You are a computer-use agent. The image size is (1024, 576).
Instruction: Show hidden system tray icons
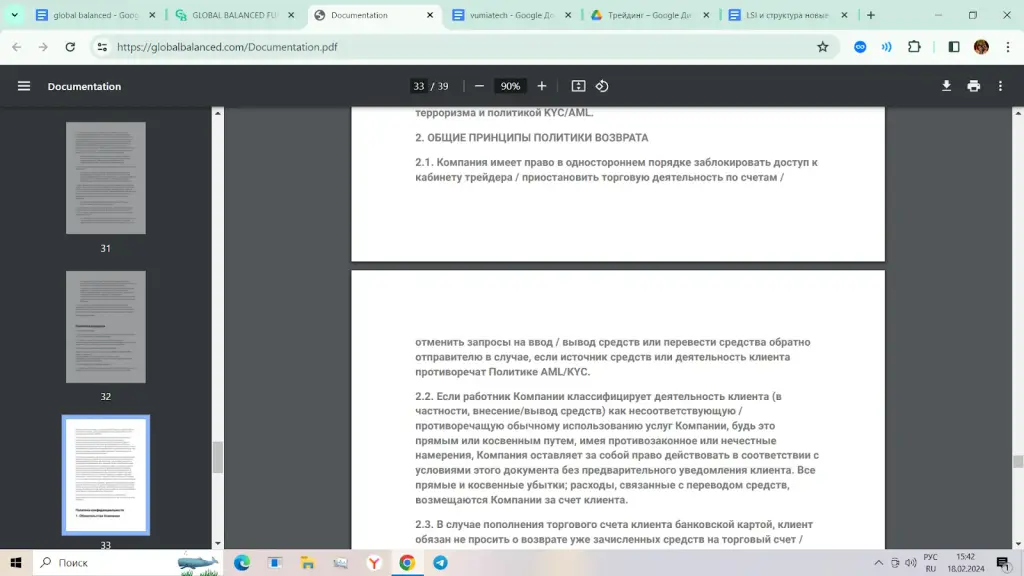tap(878, 562)
